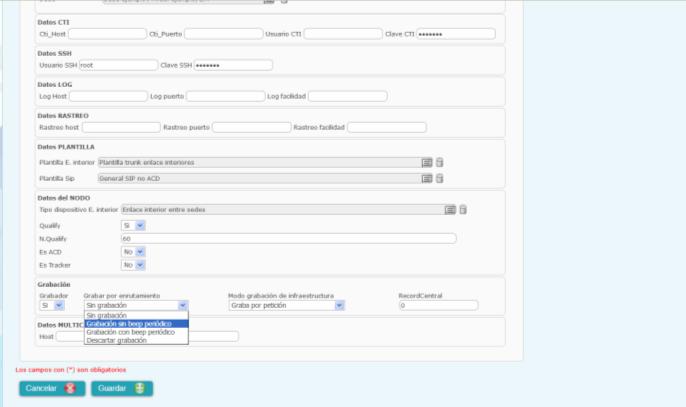
Task: Click the RecordCentral input field
Action: click(438, 305)
